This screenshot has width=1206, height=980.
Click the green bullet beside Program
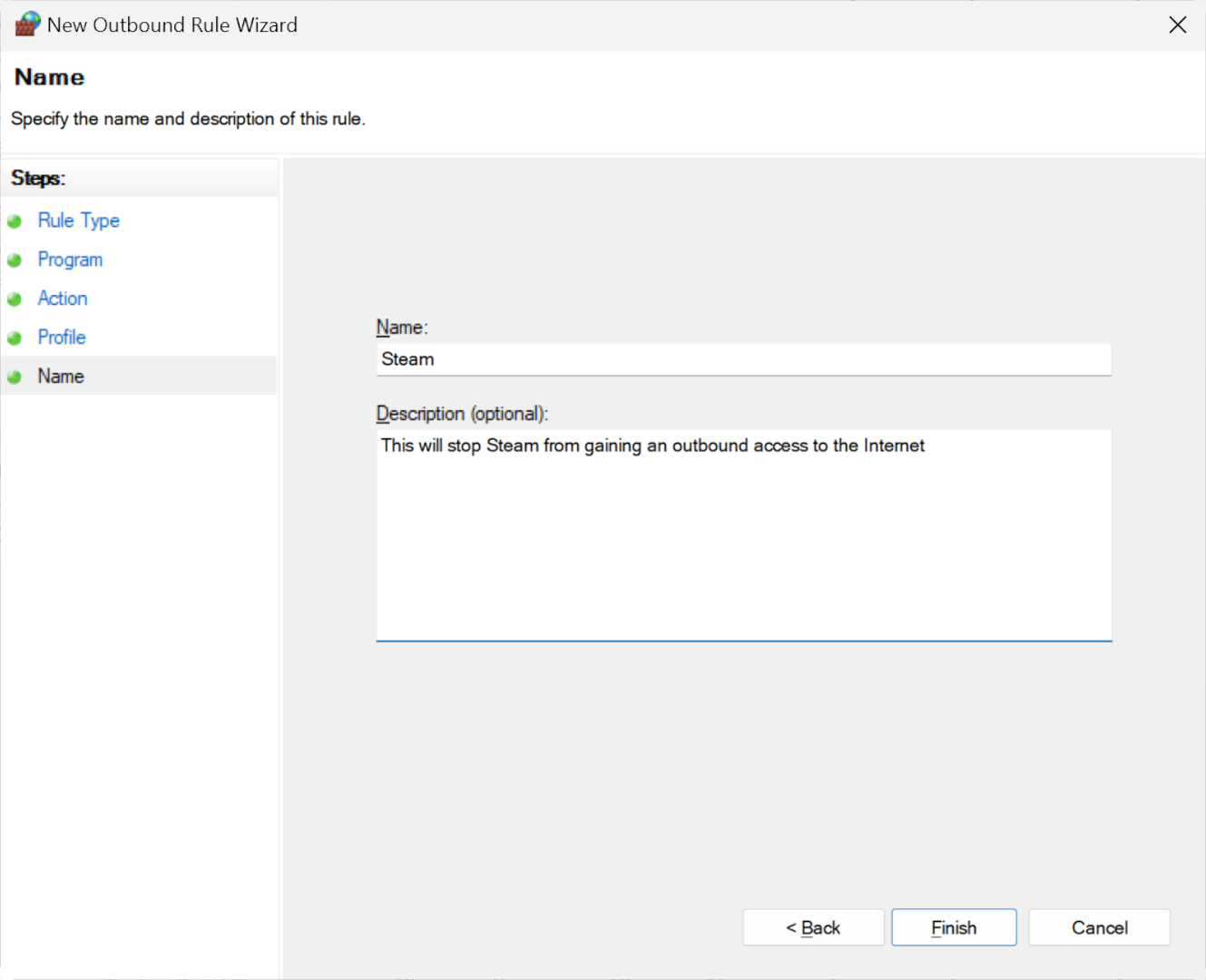click(15, 260)
